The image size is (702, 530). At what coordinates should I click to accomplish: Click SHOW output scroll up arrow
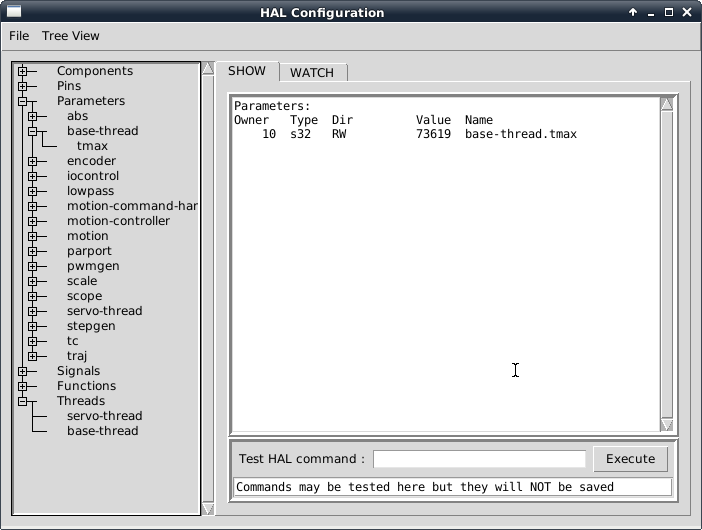667,104
